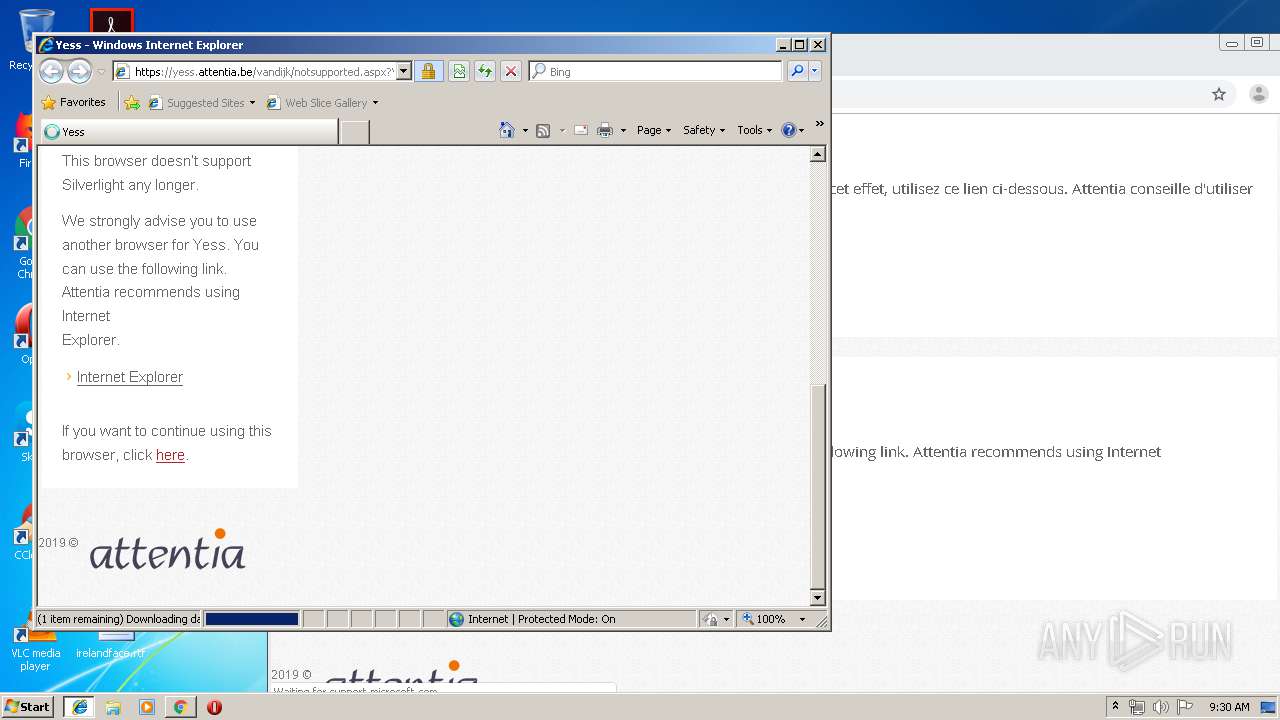This screenshot has width=1280, height=720.
Task: Open the Page menu
Action: click(654, 130)
